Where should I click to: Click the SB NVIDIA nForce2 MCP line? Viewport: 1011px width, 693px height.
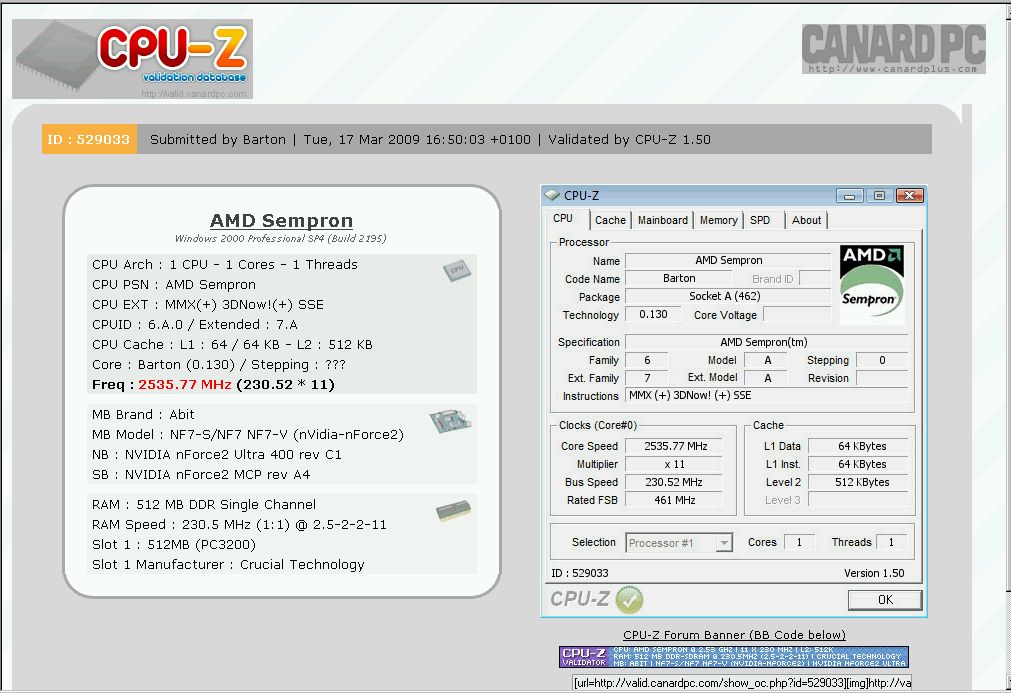point(201,474)
